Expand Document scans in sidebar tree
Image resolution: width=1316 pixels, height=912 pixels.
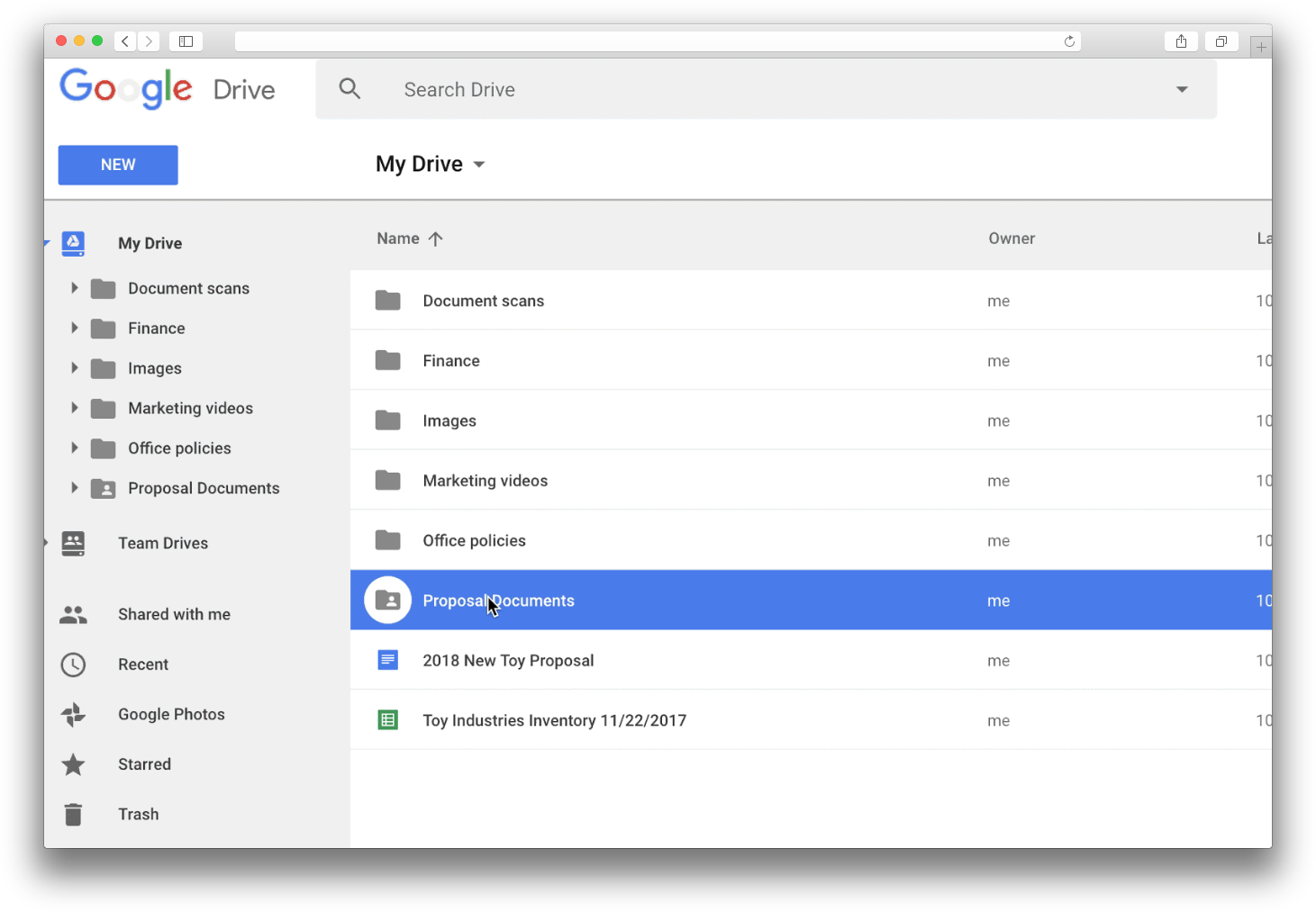[x=75, y=288]
